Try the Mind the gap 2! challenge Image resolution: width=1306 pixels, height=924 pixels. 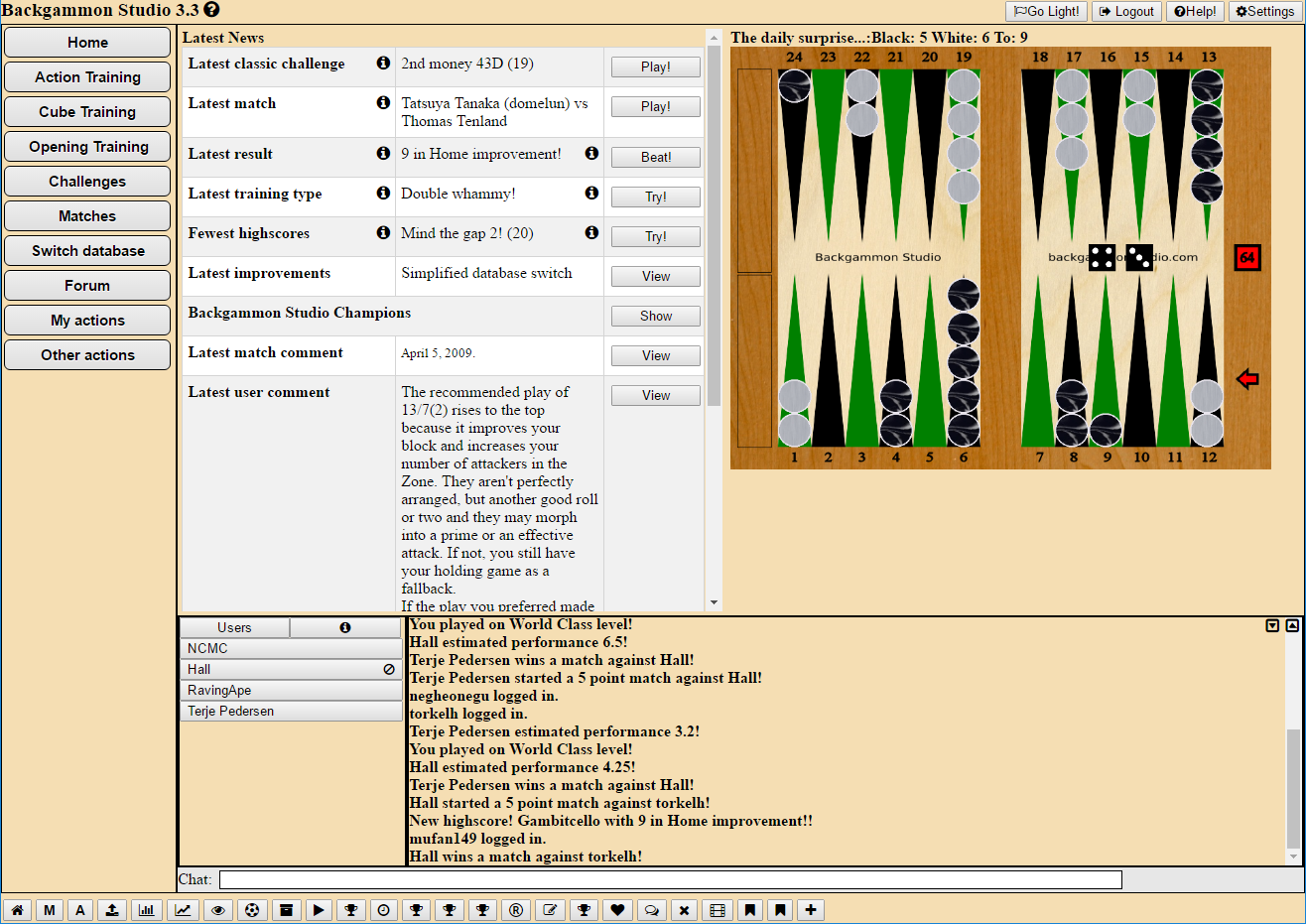click(656, 236)
